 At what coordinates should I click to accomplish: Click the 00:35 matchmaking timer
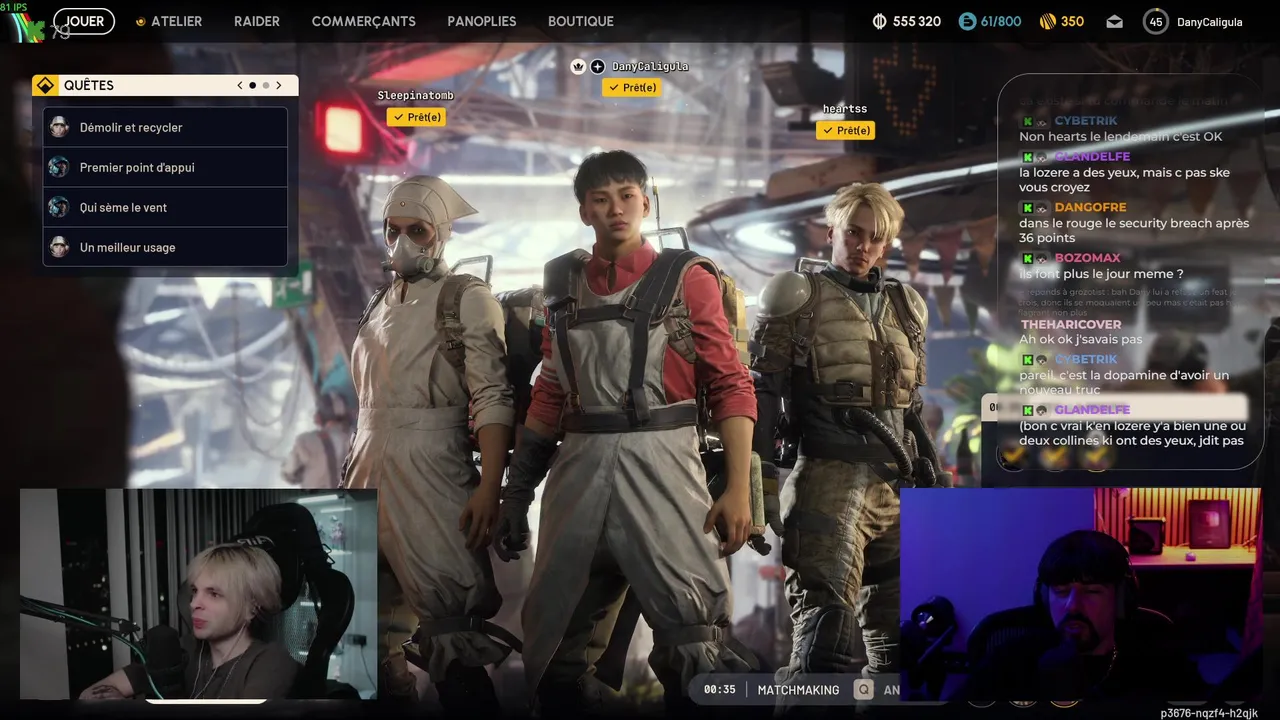(x=719, y=690)
